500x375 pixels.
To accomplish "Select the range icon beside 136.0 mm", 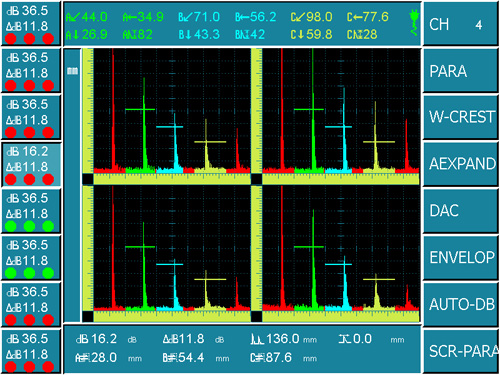I will [x=257, y=339].
